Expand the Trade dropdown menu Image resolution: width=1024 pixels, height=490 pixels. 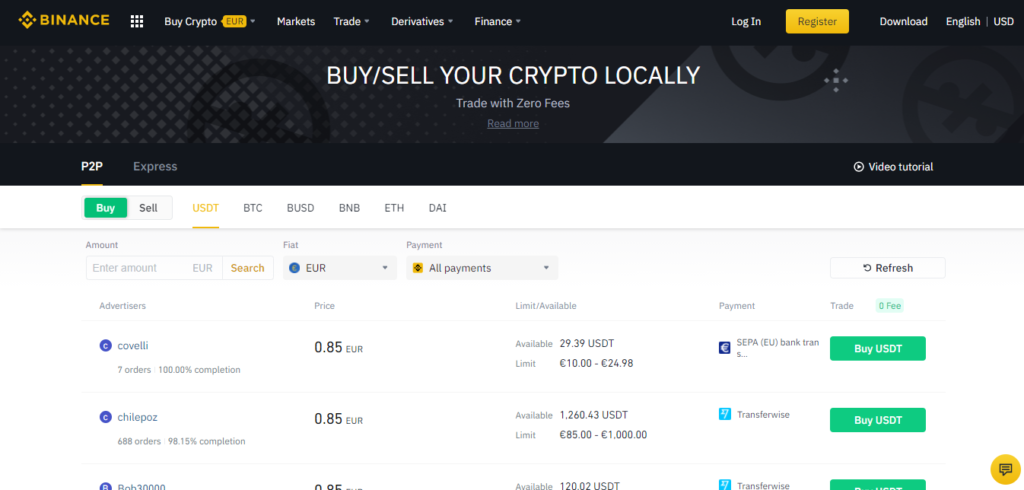351,22
